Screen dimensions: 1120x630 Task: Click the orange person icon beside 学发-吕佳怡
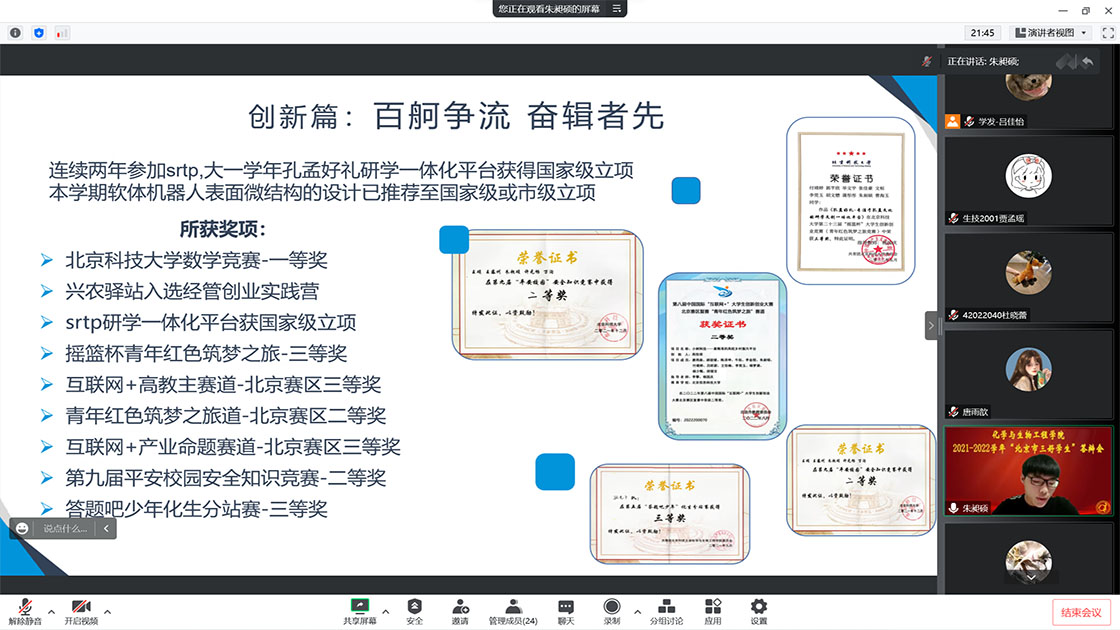[953, 121]
